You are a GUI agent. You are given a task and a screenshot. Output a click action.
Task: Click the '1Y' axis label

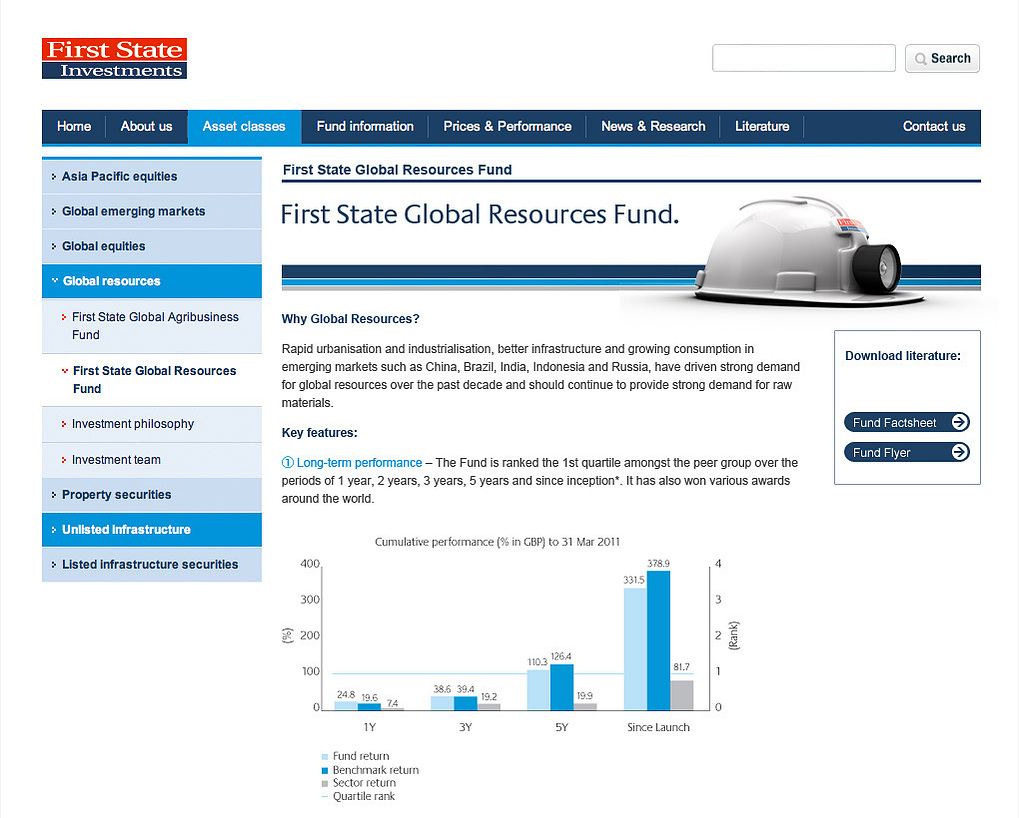(x=369, y=727)
